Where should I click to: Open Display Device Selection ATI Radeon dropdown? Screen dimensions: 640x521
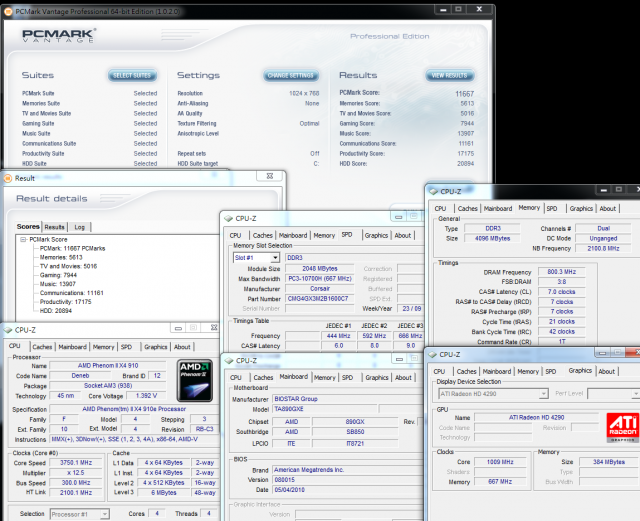543,394
